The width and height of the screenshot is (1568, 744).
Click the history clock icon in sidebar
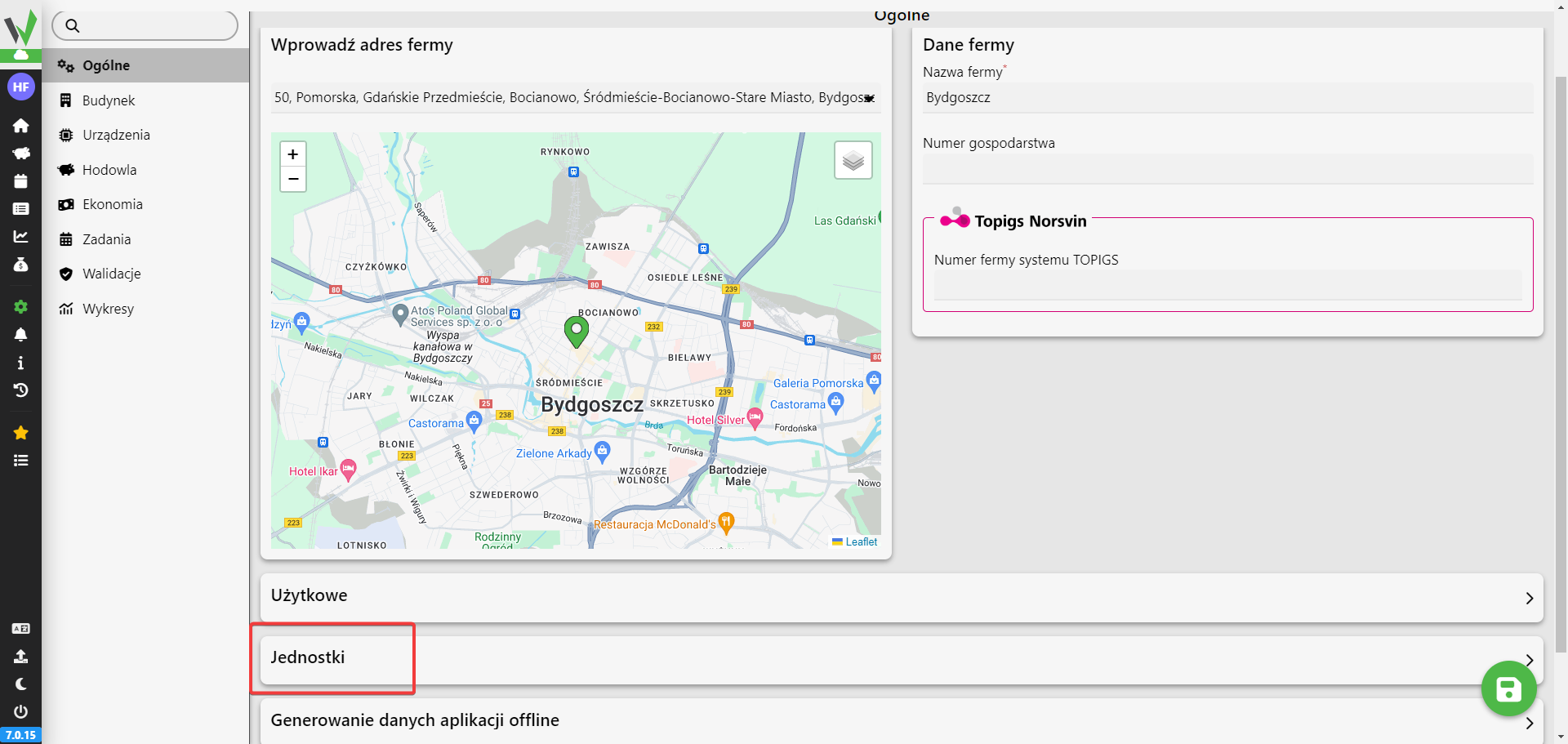pos(20,390)
